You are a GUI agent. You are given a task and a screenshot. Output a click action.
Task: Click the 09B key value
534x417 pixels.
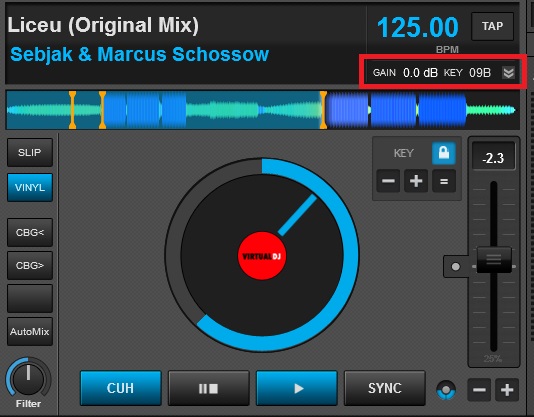pyautogui.click(x=480, y=73)
